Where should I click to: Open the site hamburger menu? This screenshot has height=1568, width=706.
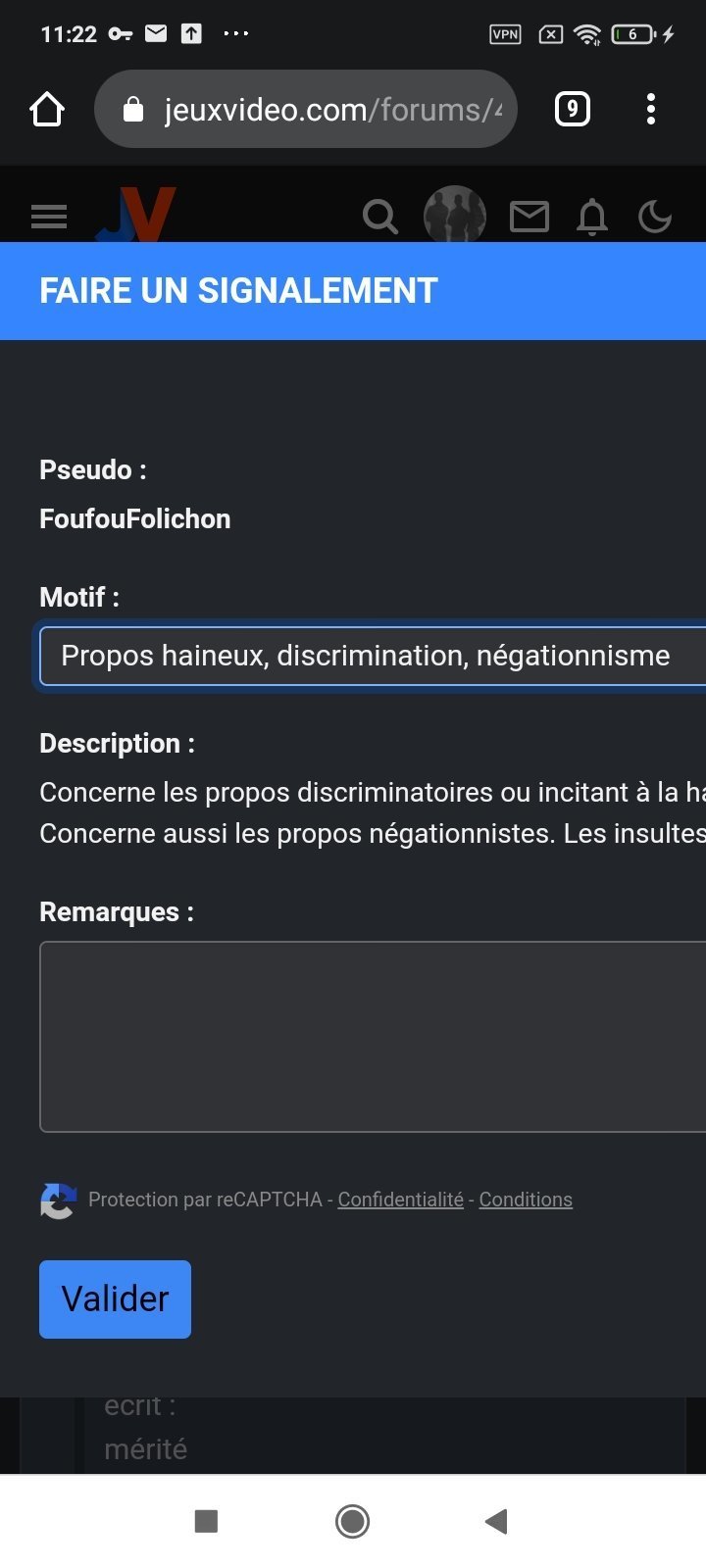[49, 217]
